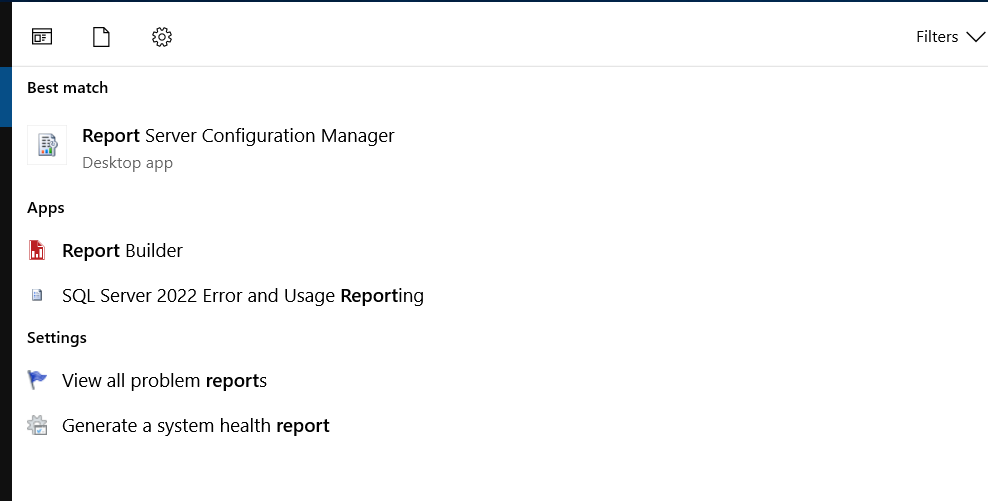The height and width of the screenshot is (501, 988).
Task: Open Generate a system health report
Action: coord(195,426)
